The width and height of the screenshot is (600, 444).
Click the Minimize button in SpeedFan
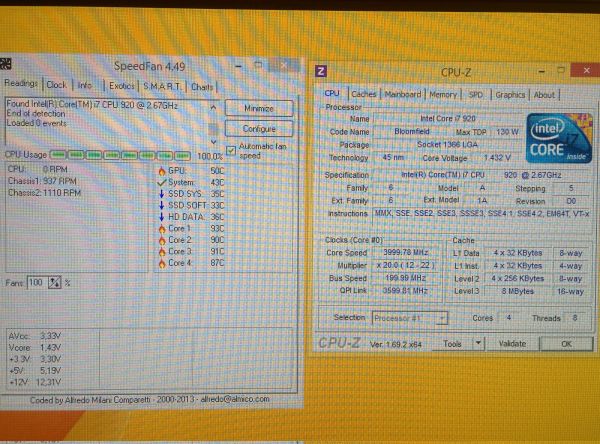tap(259, 108)
